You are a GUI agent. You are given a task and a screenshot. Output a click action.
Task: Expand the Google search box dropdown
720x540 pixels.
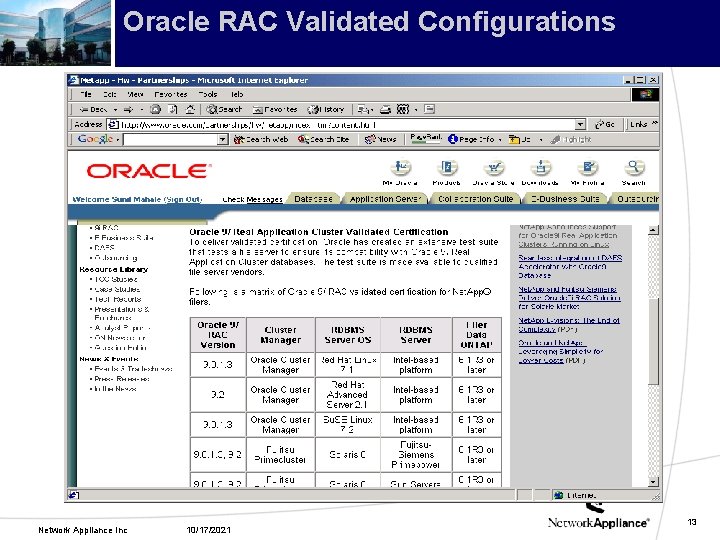pos(222,139)
